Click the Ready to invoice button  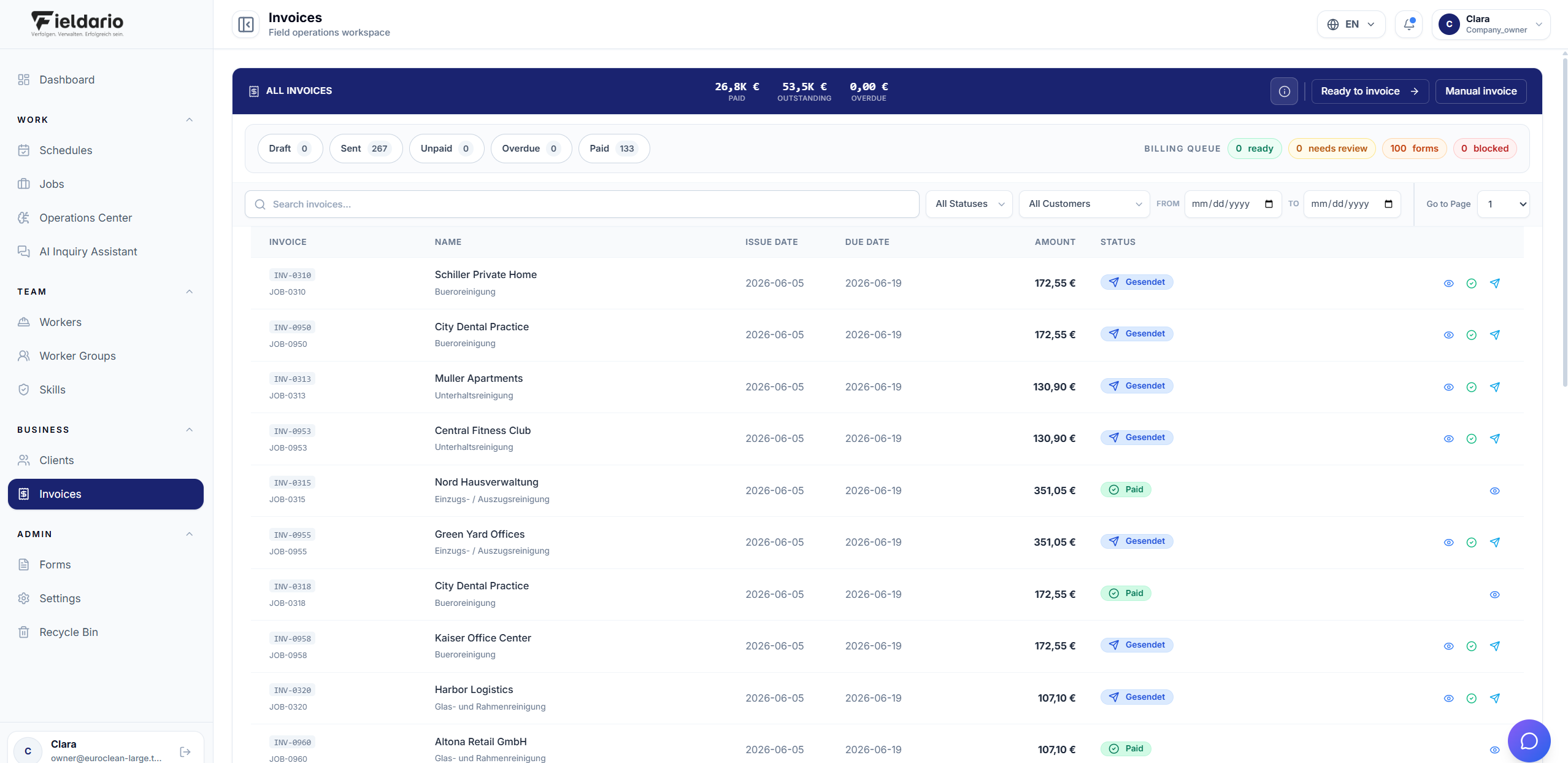pyautogui.click(x=1370, y=91)
